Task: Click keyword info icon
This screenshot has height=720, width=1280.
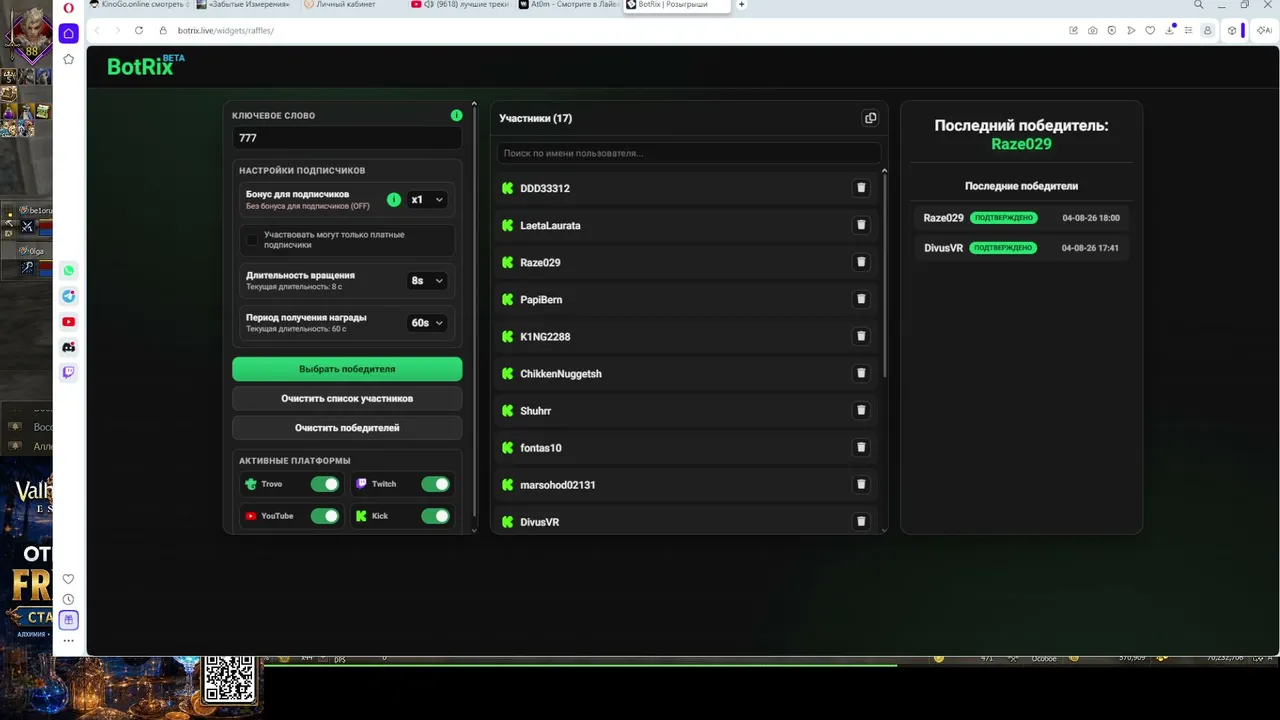Action: click(456, 115)
